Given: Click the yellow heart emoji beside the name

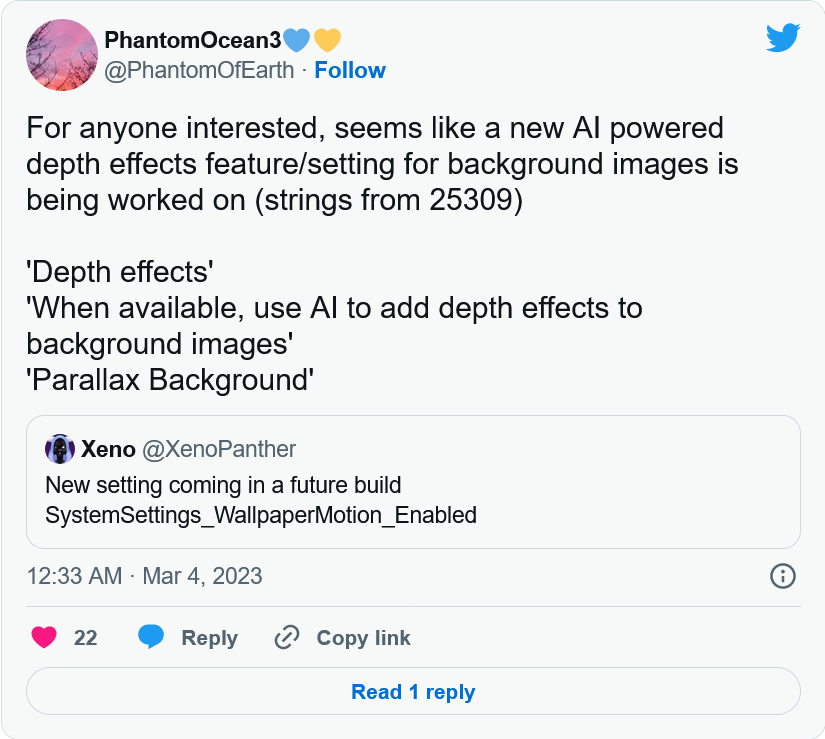Looking at the screenshot, I should click(327, 40).
